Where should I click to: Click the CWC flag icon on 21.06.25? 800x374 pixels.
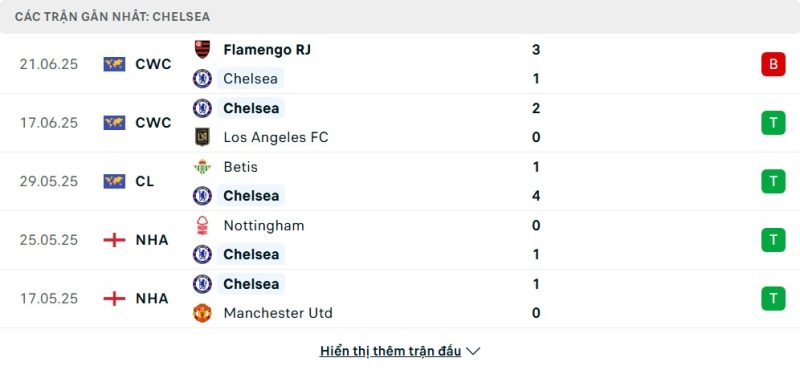point(114,64)
